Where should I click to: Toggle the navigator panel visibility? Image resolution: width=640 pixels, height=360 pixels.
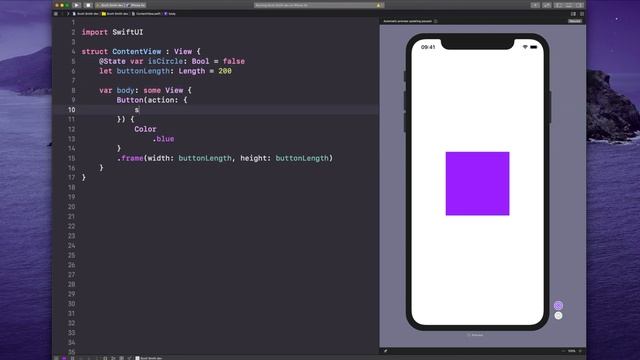(x=559, y=5)
